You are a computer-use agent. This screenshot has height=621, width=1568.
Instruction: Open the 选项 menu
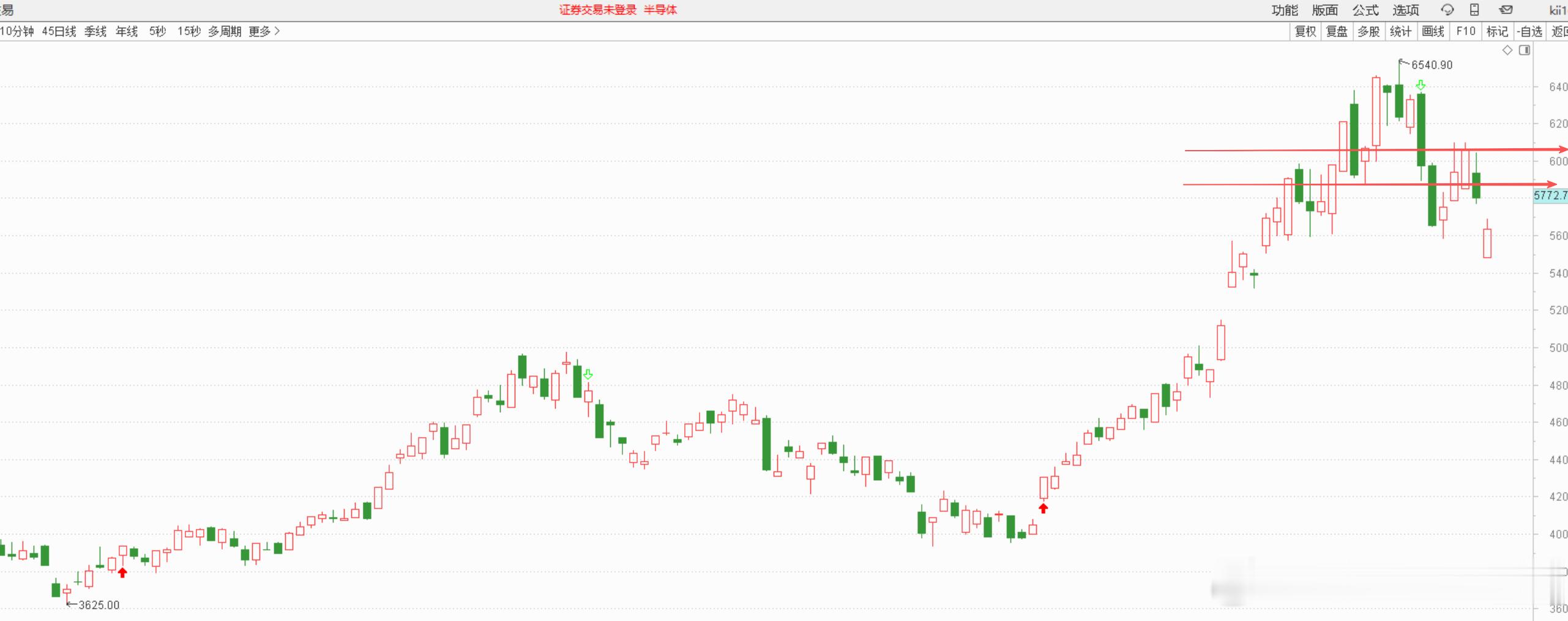(x=1406, y=10)
